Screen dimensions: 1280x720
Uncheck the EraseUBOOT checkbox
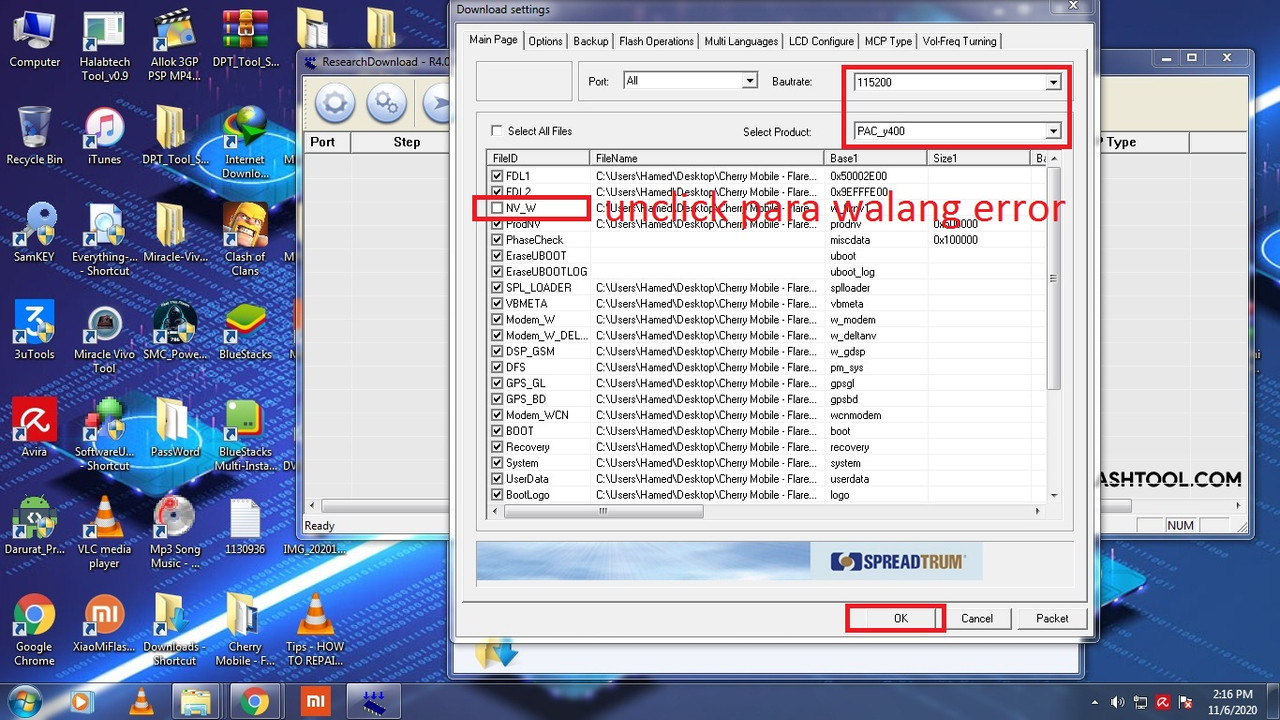[498, 256]
